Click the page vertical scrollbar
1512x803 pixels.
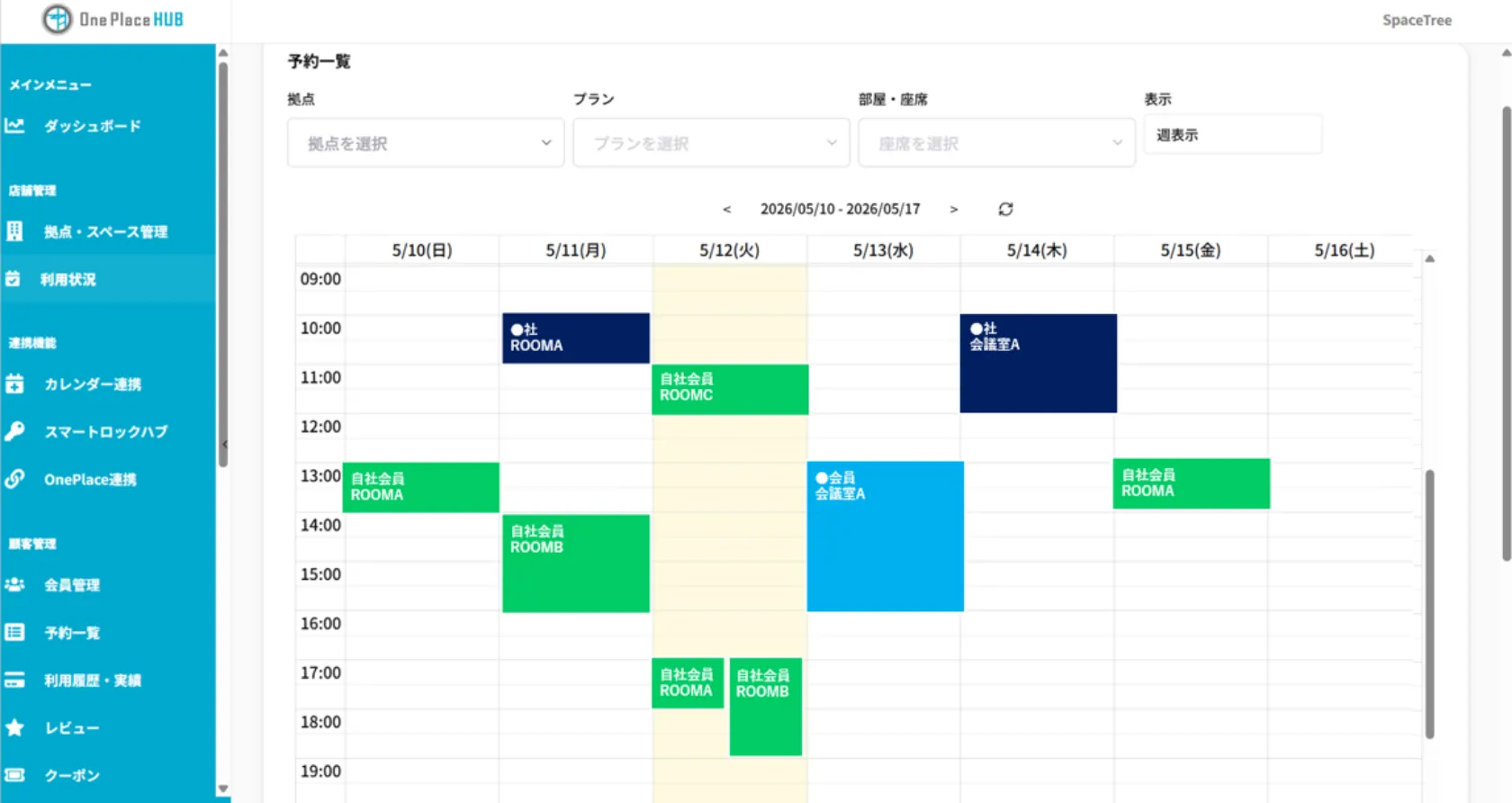(x=1507, y=333)
